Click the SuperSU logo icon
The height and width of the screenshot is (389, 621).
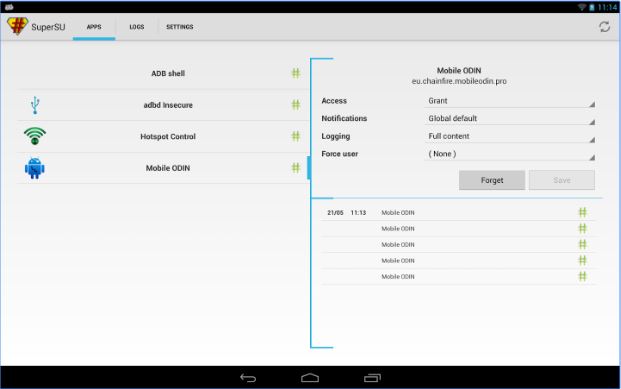coord(17,26)
